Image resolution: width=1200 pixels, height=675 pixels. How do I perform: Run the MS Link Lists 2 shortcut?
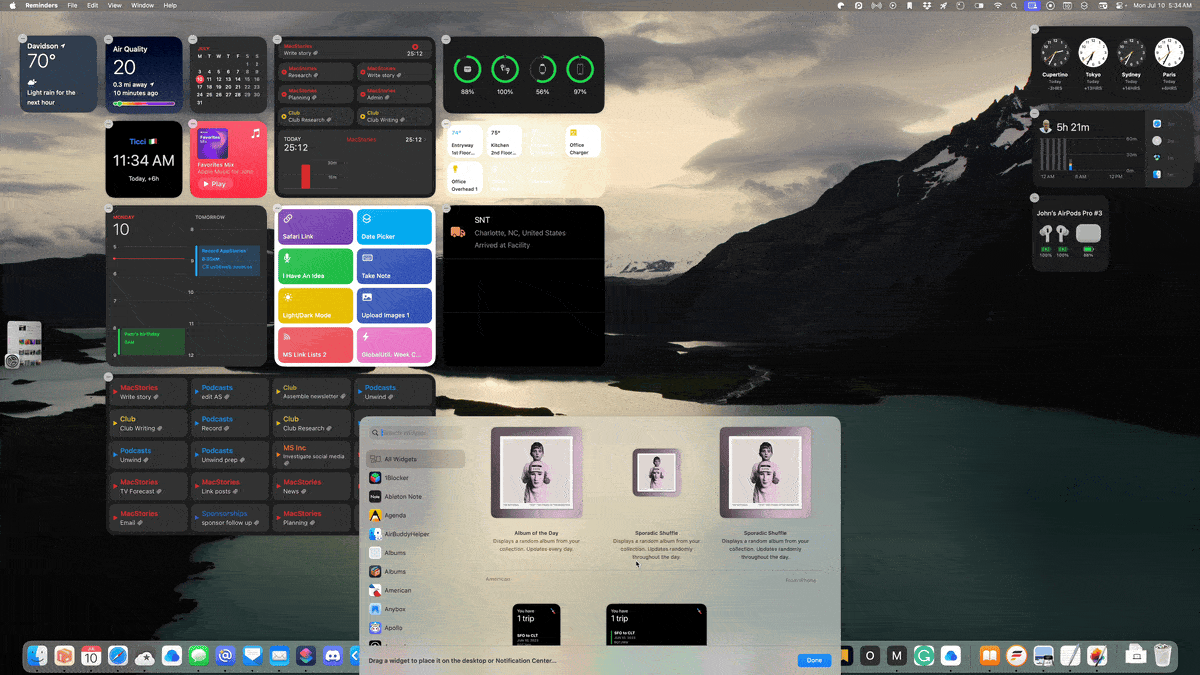315,345
